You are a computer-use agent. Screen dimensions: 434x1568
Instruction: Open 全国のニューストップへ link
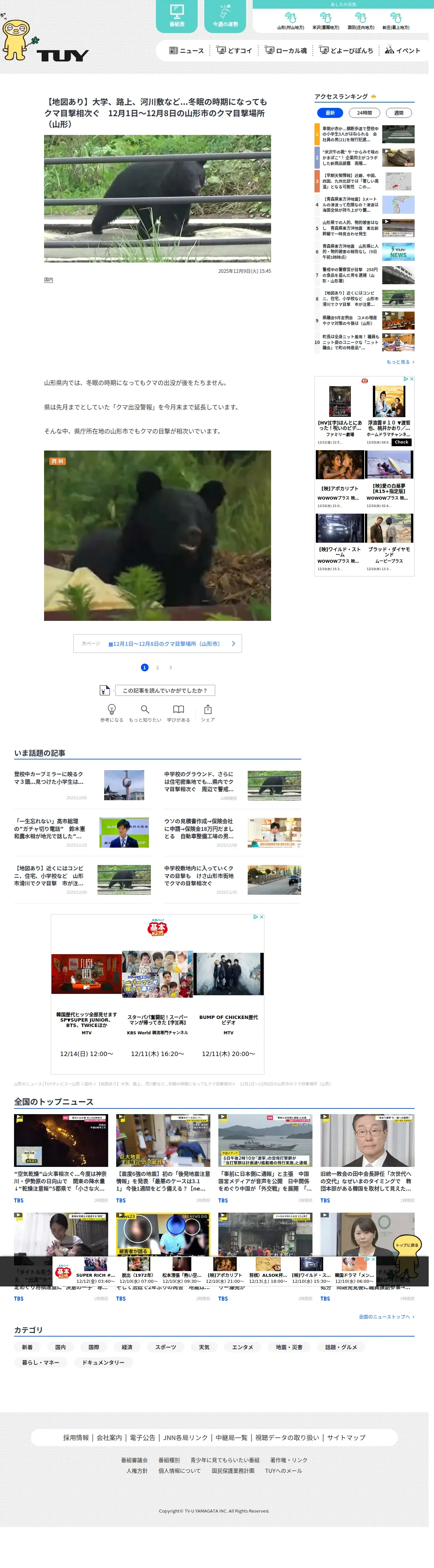pos(387,1317)
